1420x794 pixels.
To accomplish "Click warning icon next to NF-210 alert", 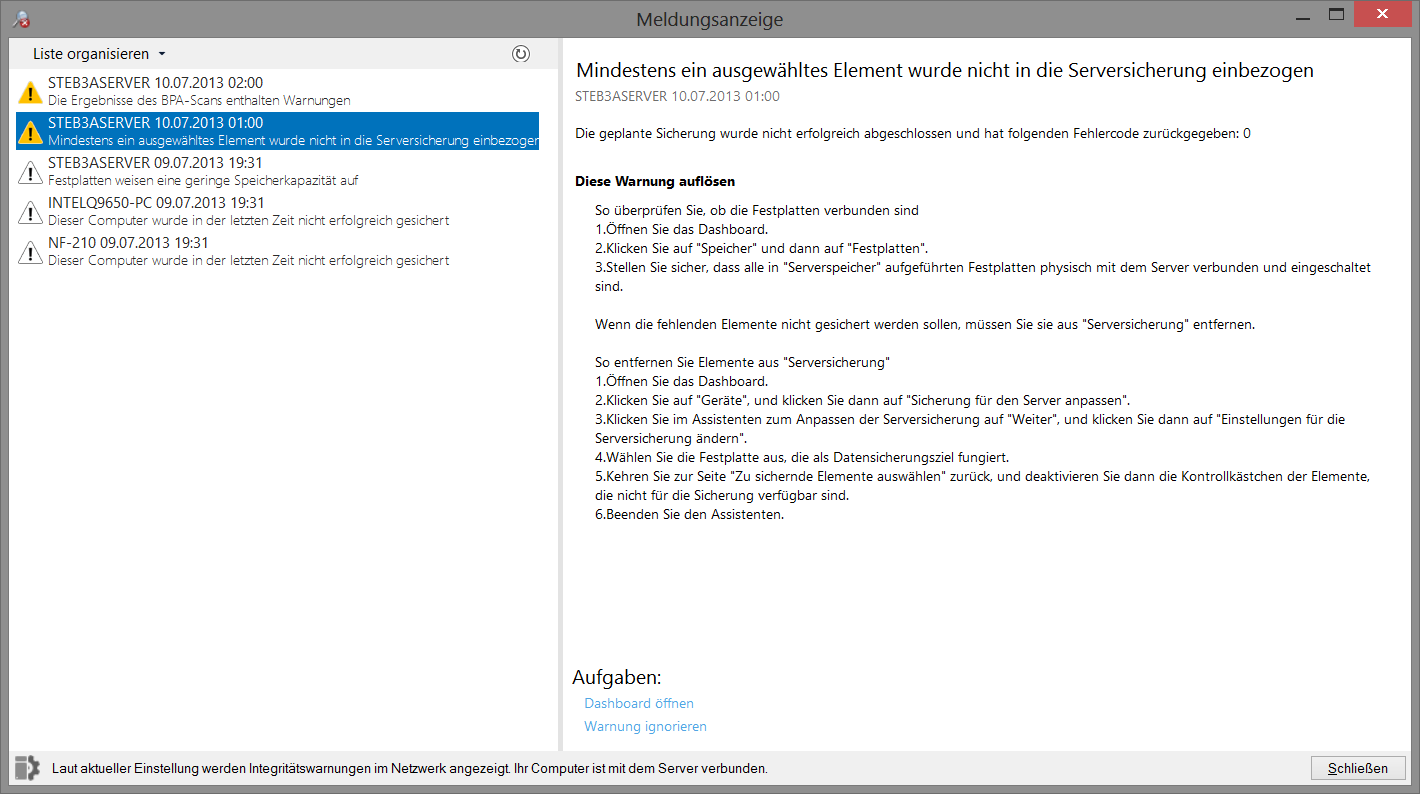I will (30, 252).
